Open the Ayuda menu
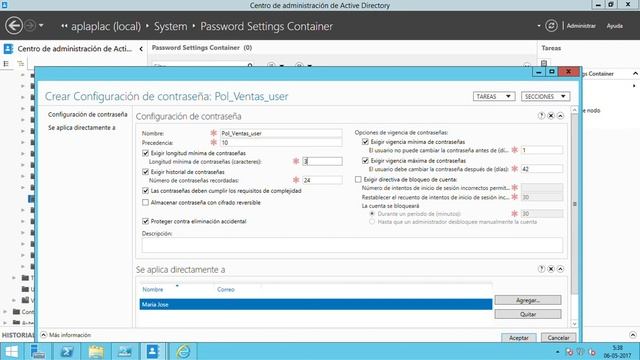The image size is (640, 360). 614,26
